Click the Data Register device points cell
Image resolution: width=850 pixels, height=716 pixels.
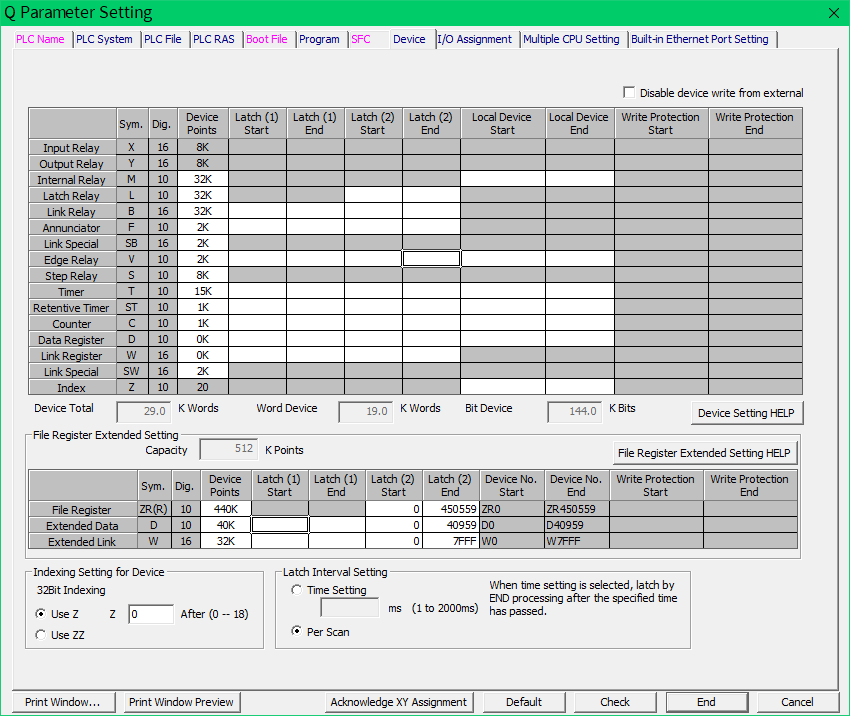[203, 340]
